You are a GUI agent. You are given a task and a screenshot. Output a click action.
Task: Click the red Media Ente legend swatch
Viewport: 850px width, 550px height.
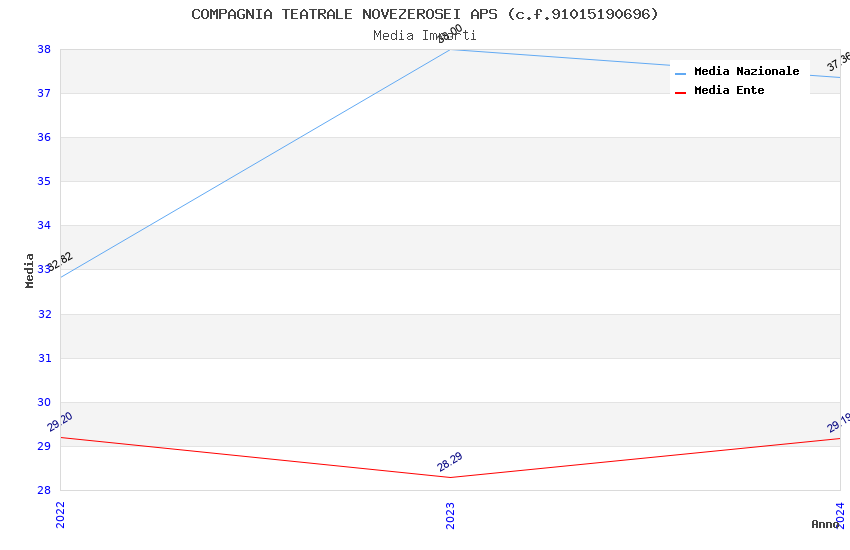click(680, 93)
